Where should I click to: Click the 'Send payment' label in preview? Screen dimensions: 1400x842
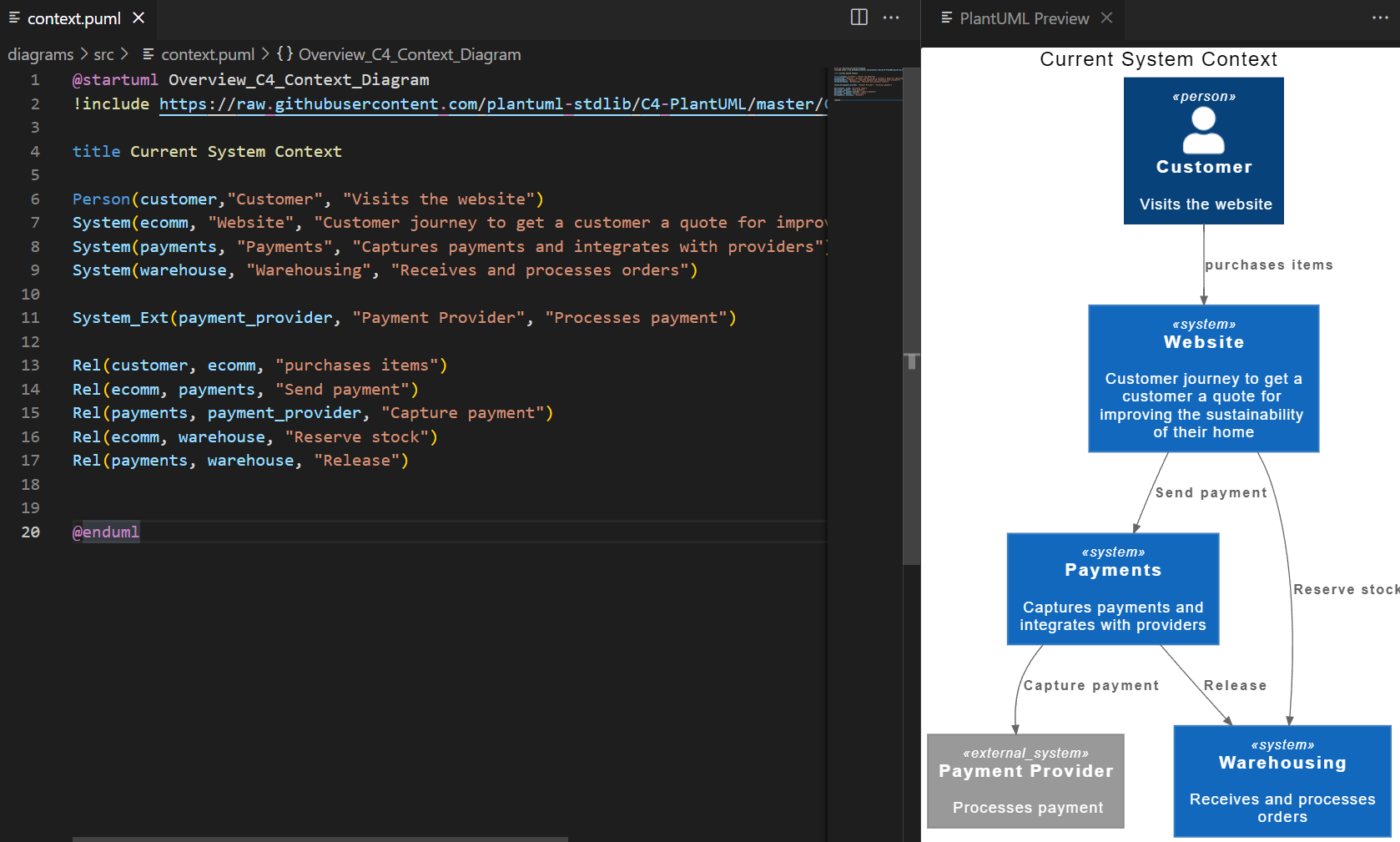click(1211, 492)
